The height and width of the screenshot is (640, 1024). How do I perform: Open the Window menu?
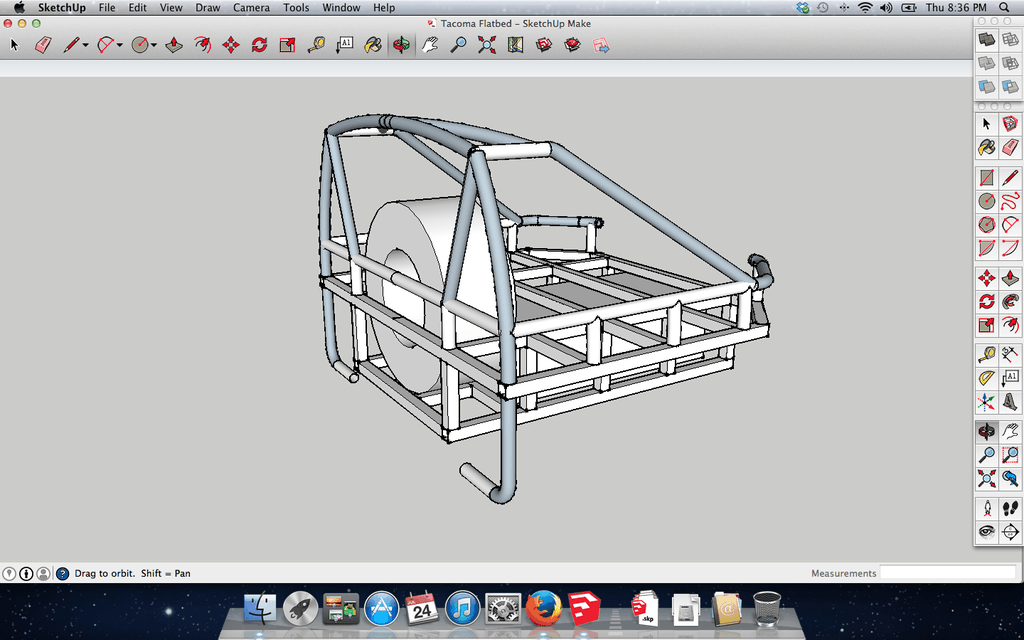click(341, 8)
